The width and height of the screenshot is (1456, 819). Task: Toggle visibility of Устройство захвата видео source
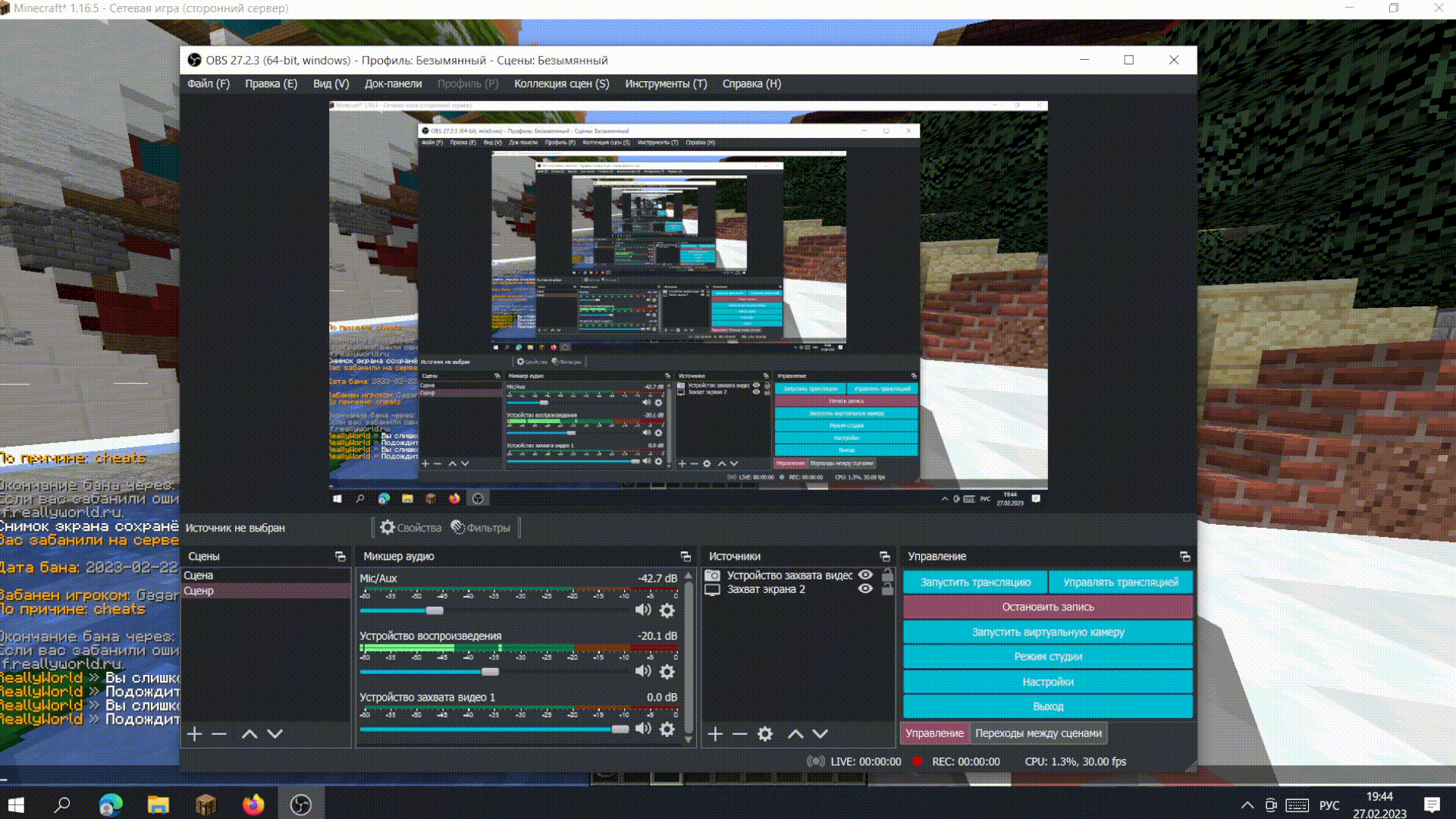coord(865,575)
